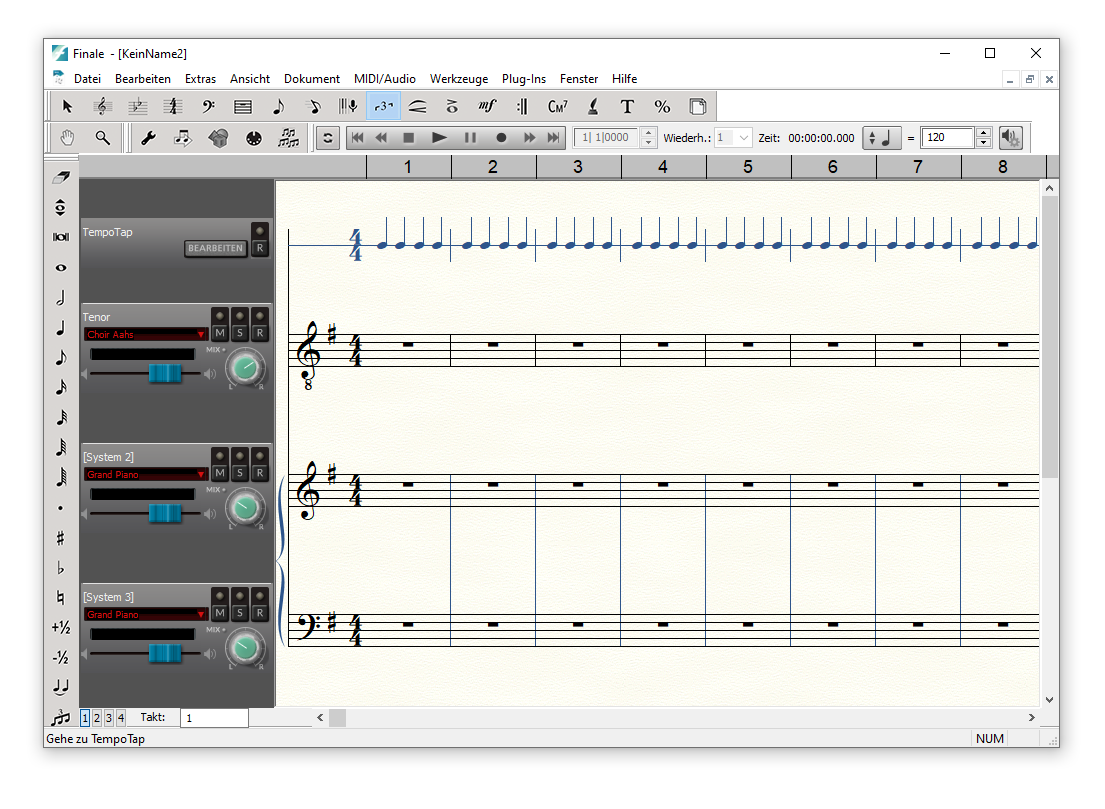
Task: Select the tie tool in the entry palette
Action: (x=61, y=686)
